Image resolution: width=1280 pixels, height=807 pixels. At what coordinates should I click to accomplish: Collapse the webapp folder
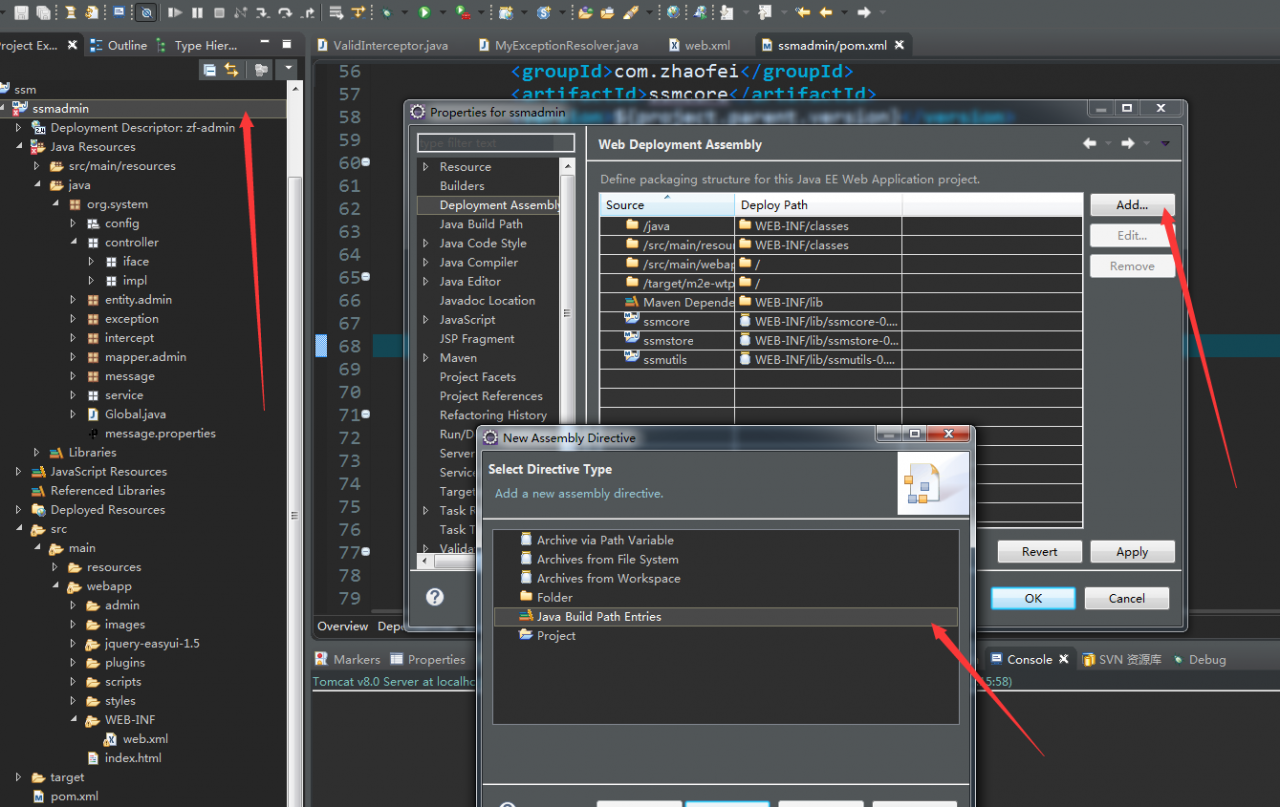57,586
